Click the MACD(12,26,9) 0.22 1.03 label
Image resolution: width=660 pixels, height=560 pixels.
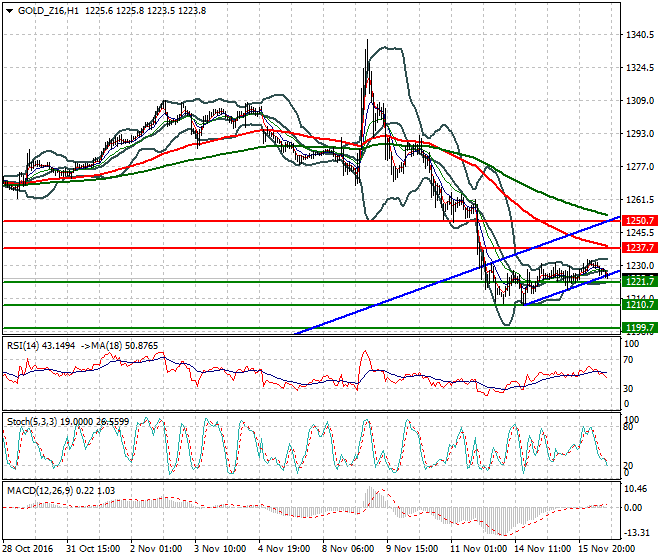(x=61, y=491)
